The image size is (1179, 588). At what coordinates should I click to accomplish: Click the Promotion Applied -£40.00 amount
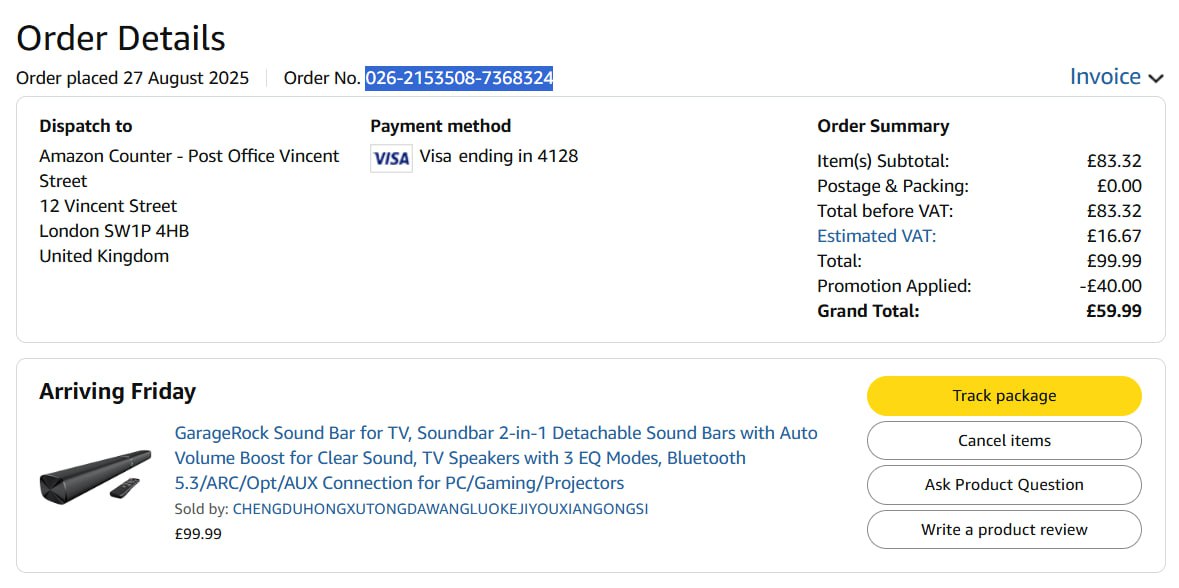click(x=1110, y=286)
